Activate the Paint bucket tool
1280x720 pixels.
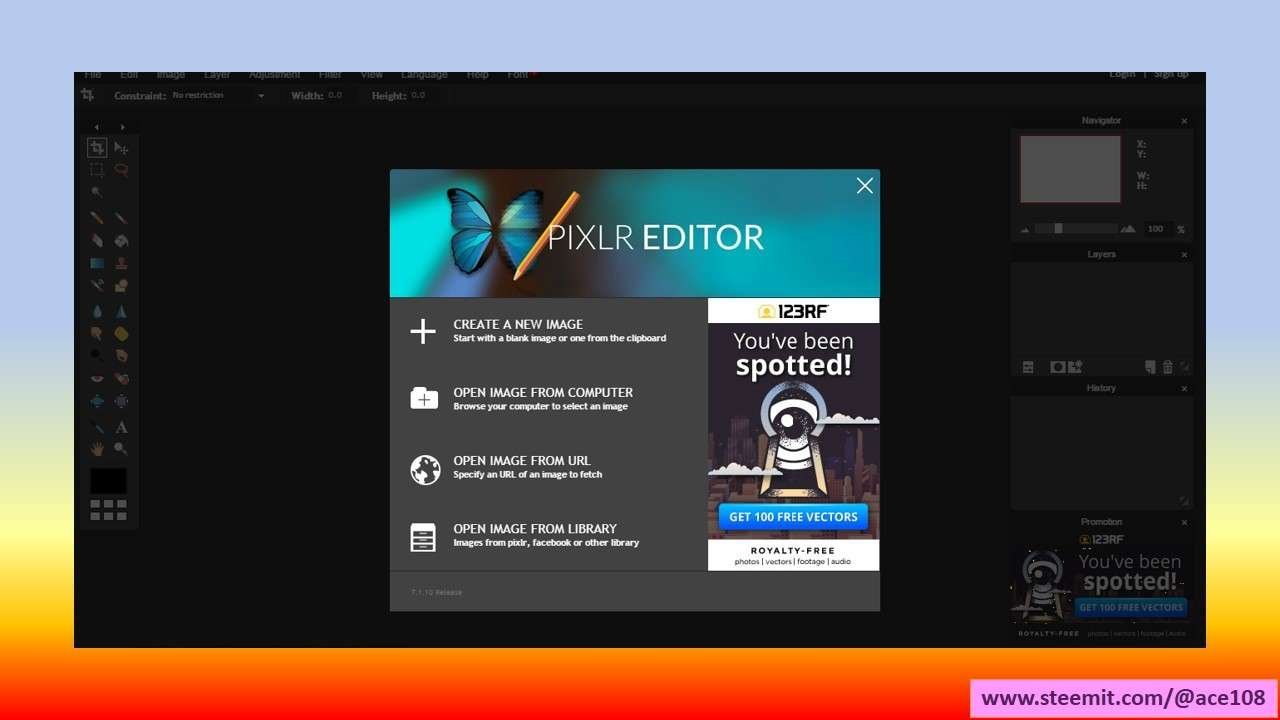coord(121,240)
